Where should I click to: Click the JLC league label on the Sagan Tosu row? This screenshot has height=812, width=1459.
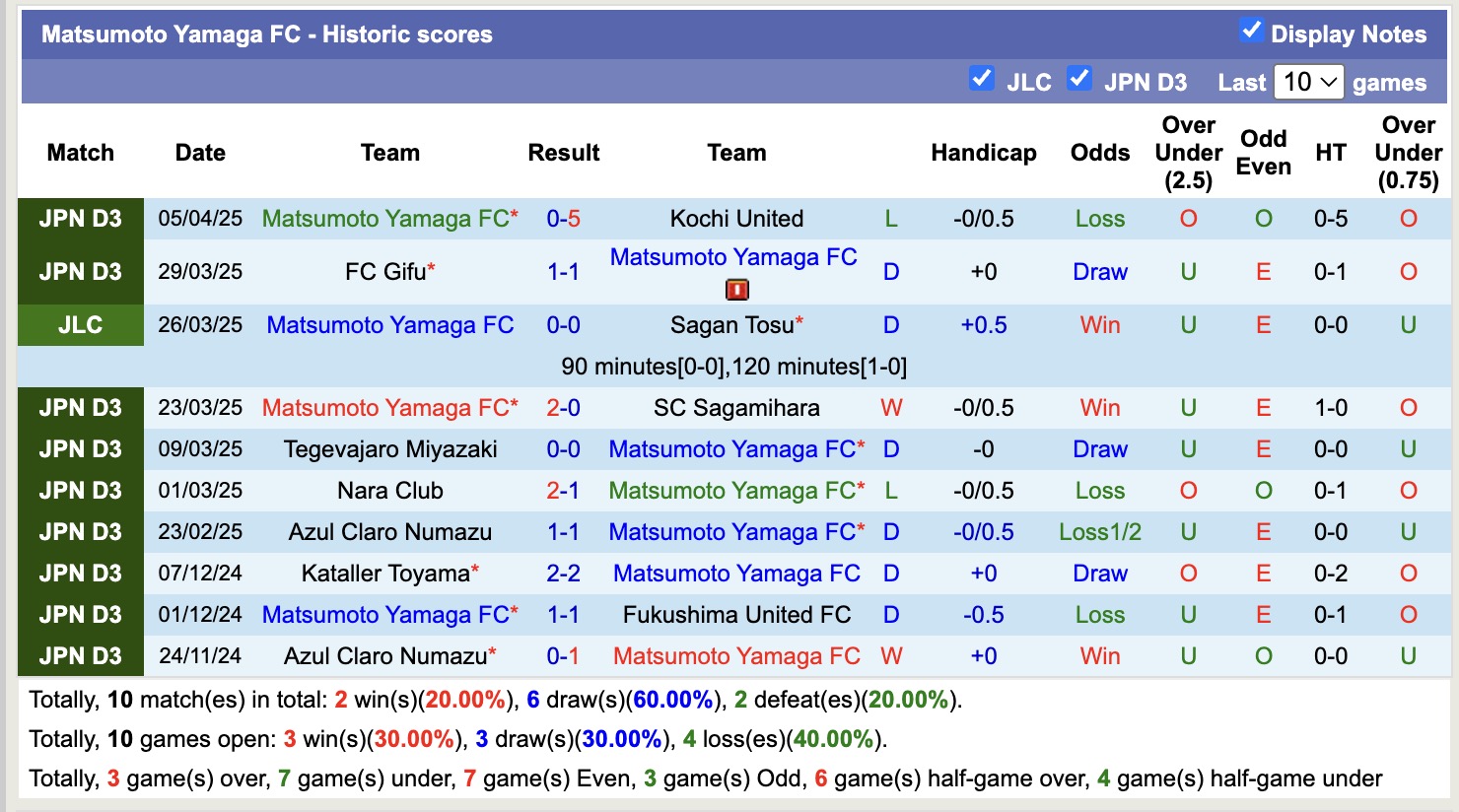80,324
